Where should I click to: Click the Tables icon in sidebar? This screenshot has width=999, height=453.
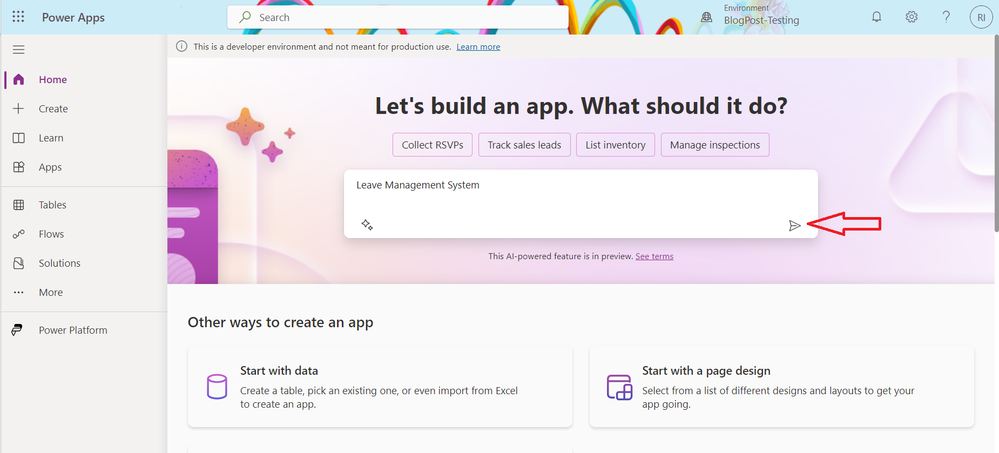point(18,205)
